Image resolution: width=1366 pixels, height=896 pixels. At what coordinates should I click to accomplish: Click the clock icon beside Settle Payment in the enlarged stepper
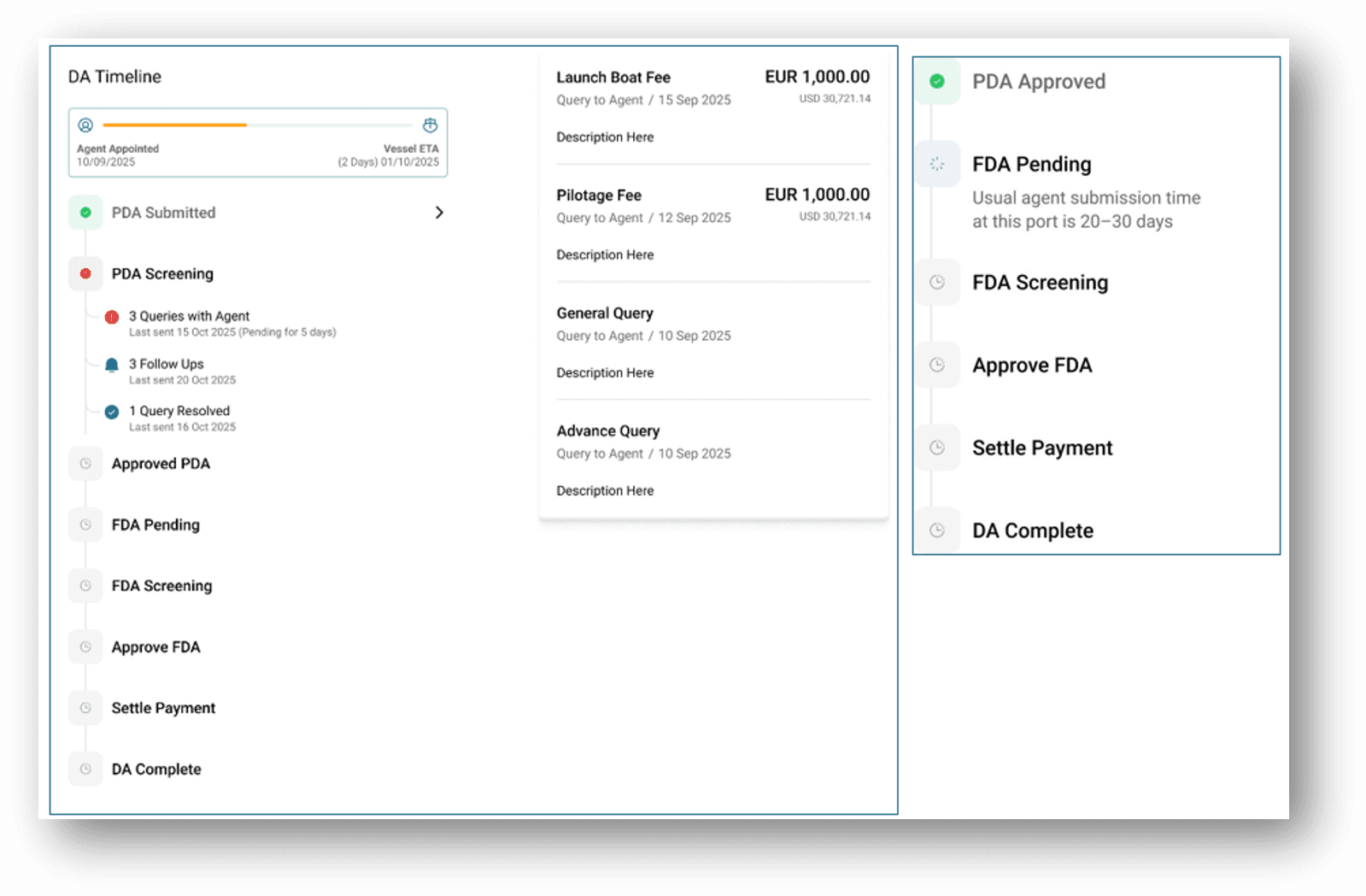pos(937,448)
